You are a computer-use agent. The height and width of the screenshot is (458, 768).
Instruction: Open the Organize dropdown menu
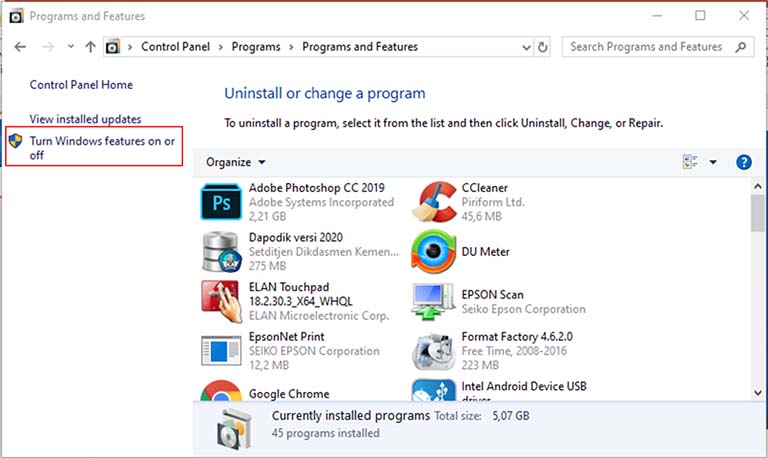coord(236,162)
